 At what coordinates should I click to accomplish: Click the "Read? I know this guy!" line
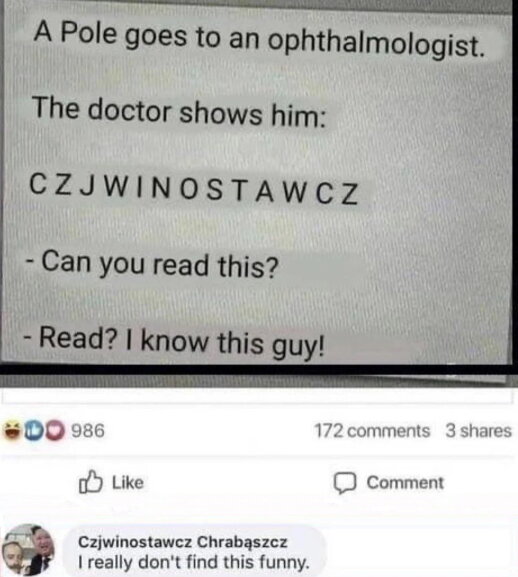tap(174, 342)
